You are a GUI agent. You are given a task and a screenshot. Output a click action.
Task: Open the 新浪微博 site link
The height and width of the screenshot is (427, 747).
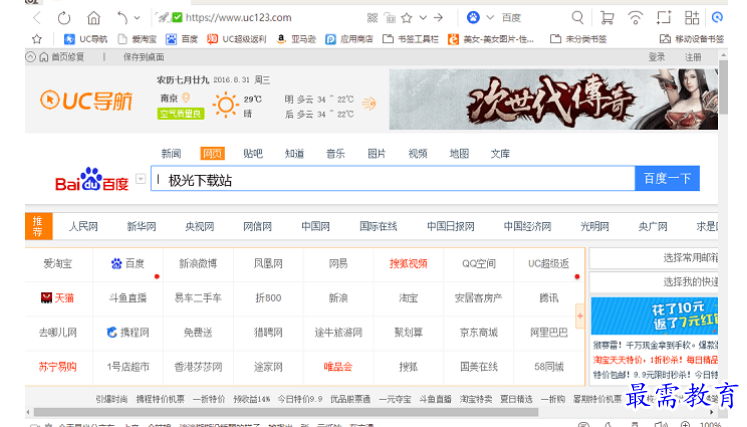(x=198, y=264)
